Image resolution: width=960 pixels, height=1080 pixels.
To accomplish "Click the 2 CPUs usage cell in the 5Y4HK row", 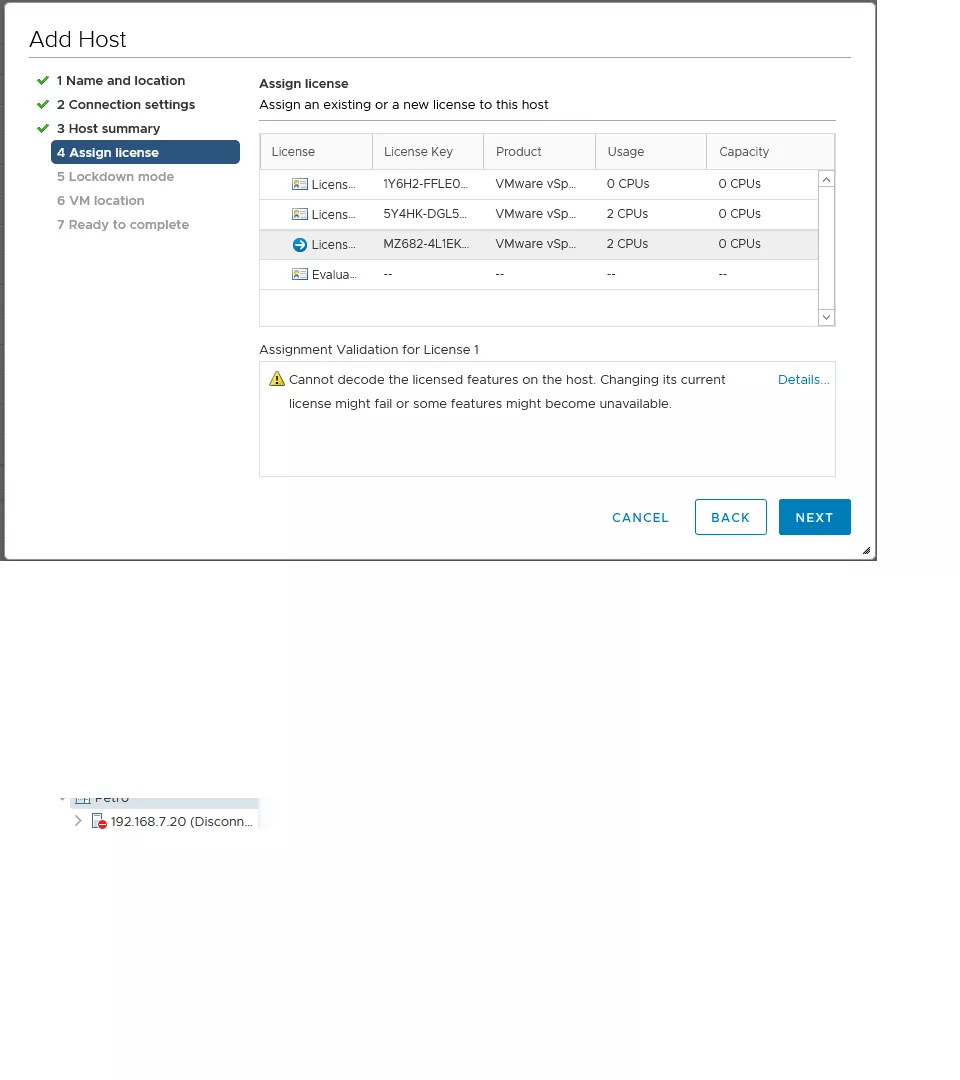I will [627, 214].
